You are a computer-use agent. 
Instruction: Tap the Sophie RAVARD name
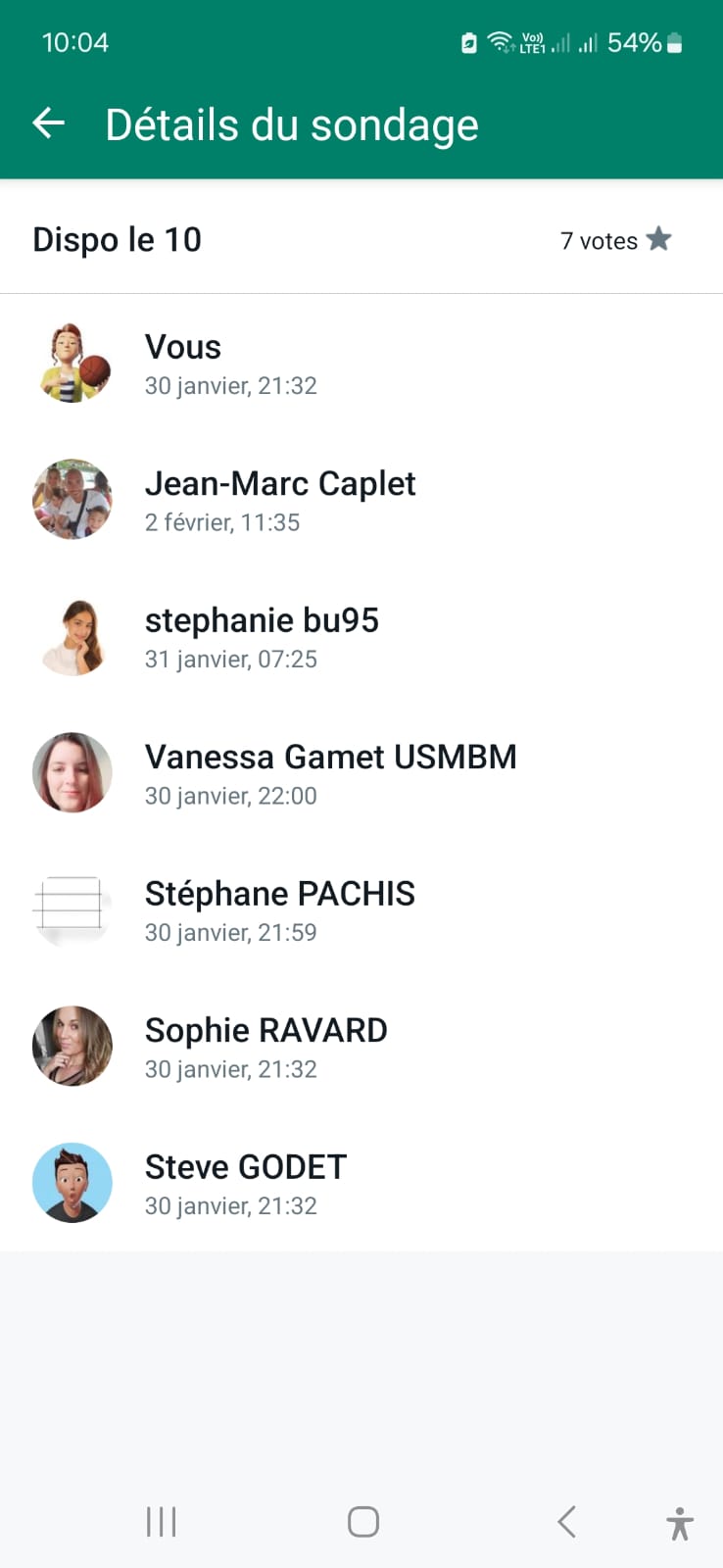(x=266, y=1031)
